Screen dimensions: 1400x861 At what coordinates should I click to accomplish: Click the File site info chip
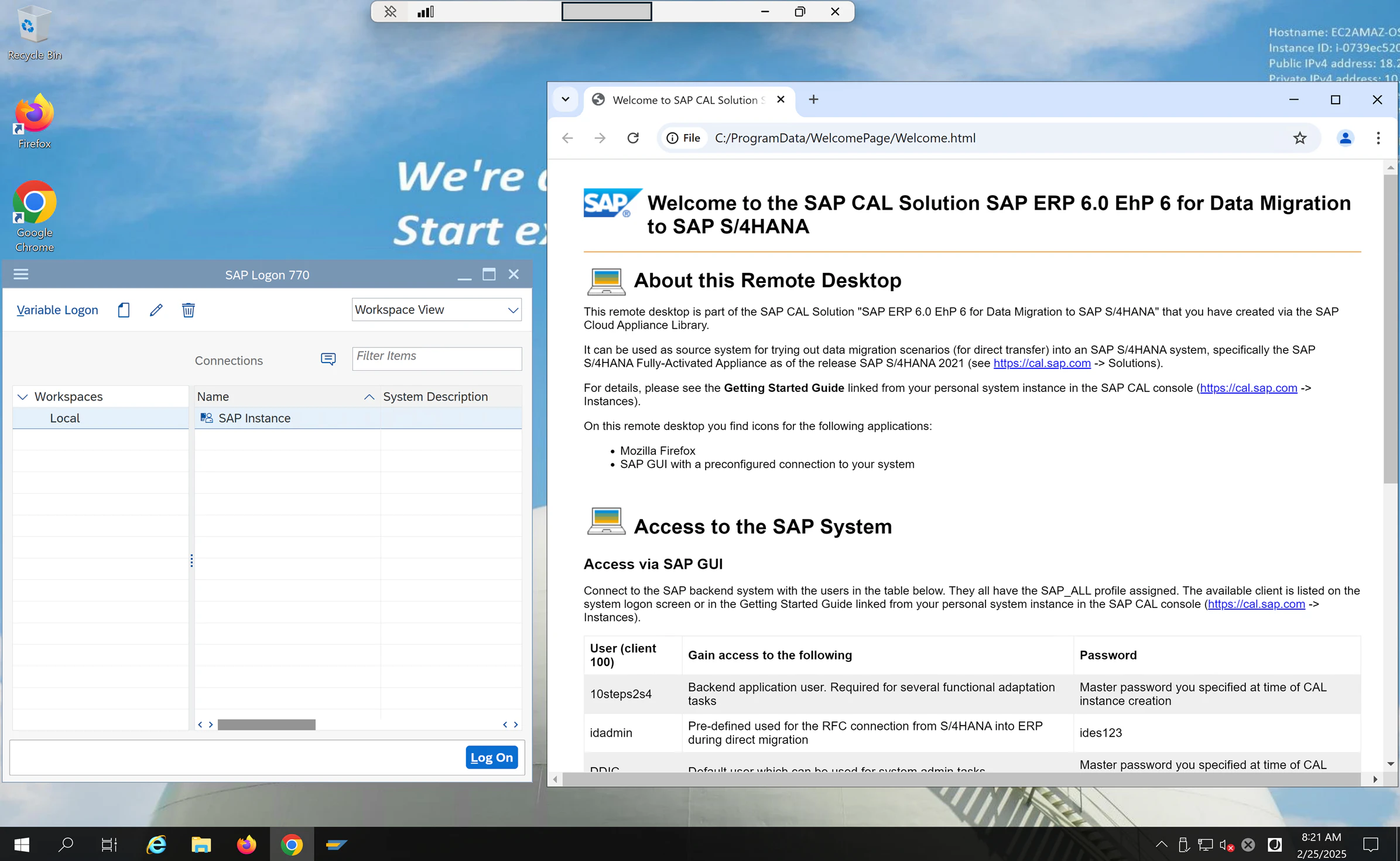684,138
